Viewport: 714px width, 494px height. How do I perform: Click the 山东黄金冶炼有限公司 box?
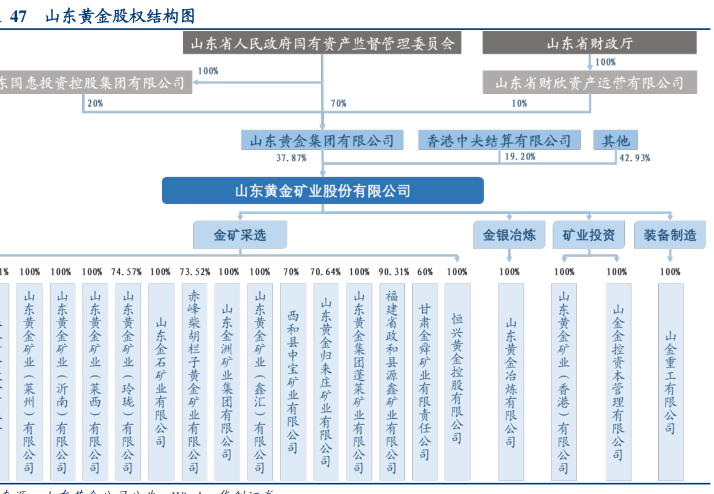510,380
